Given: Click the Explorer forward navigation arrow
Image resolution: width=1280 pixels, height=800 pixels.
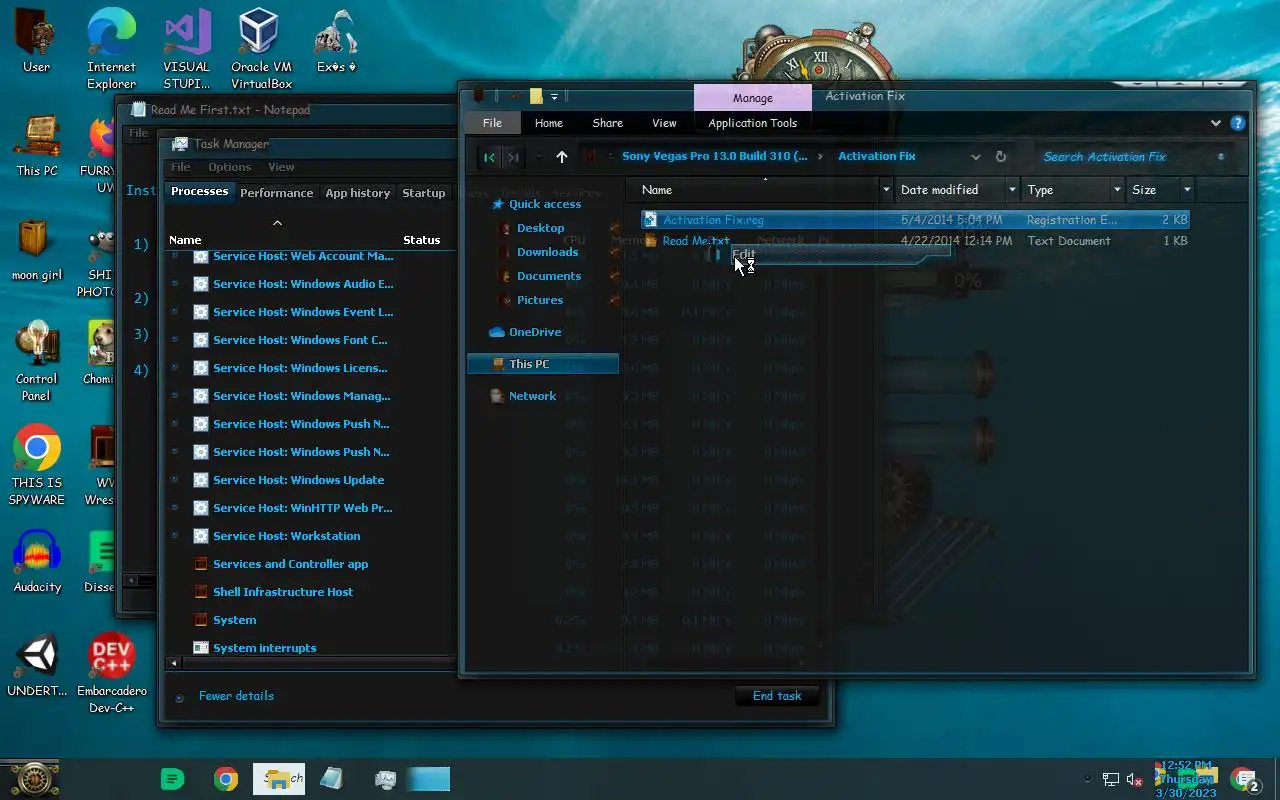Looking at the screenshot, I should click(513, 157).
